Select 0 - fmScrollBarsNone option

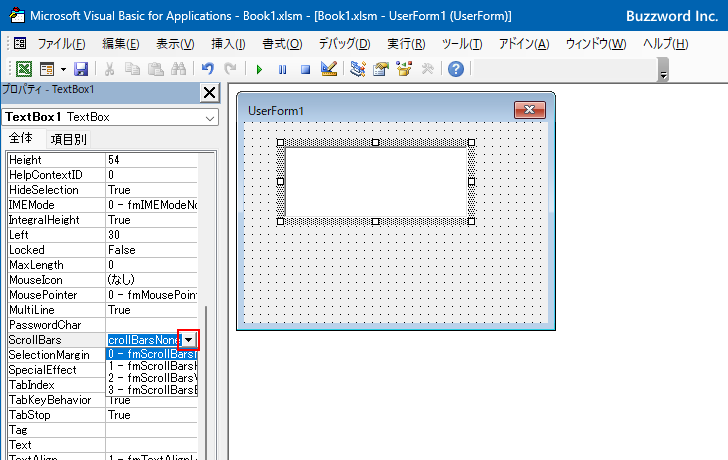tap(152, 355)
